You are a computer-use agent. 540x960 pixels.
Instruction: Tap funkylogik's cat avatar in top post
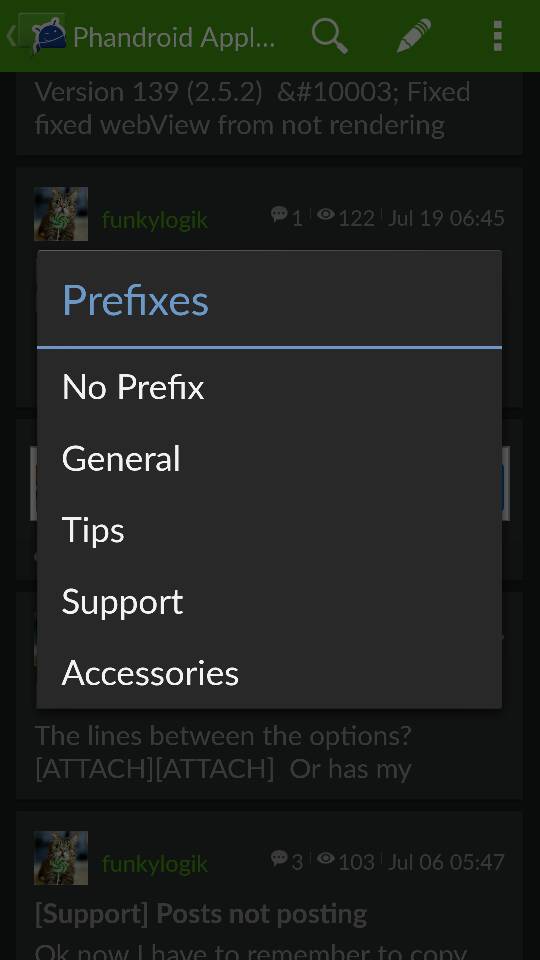tap(61, 214)
